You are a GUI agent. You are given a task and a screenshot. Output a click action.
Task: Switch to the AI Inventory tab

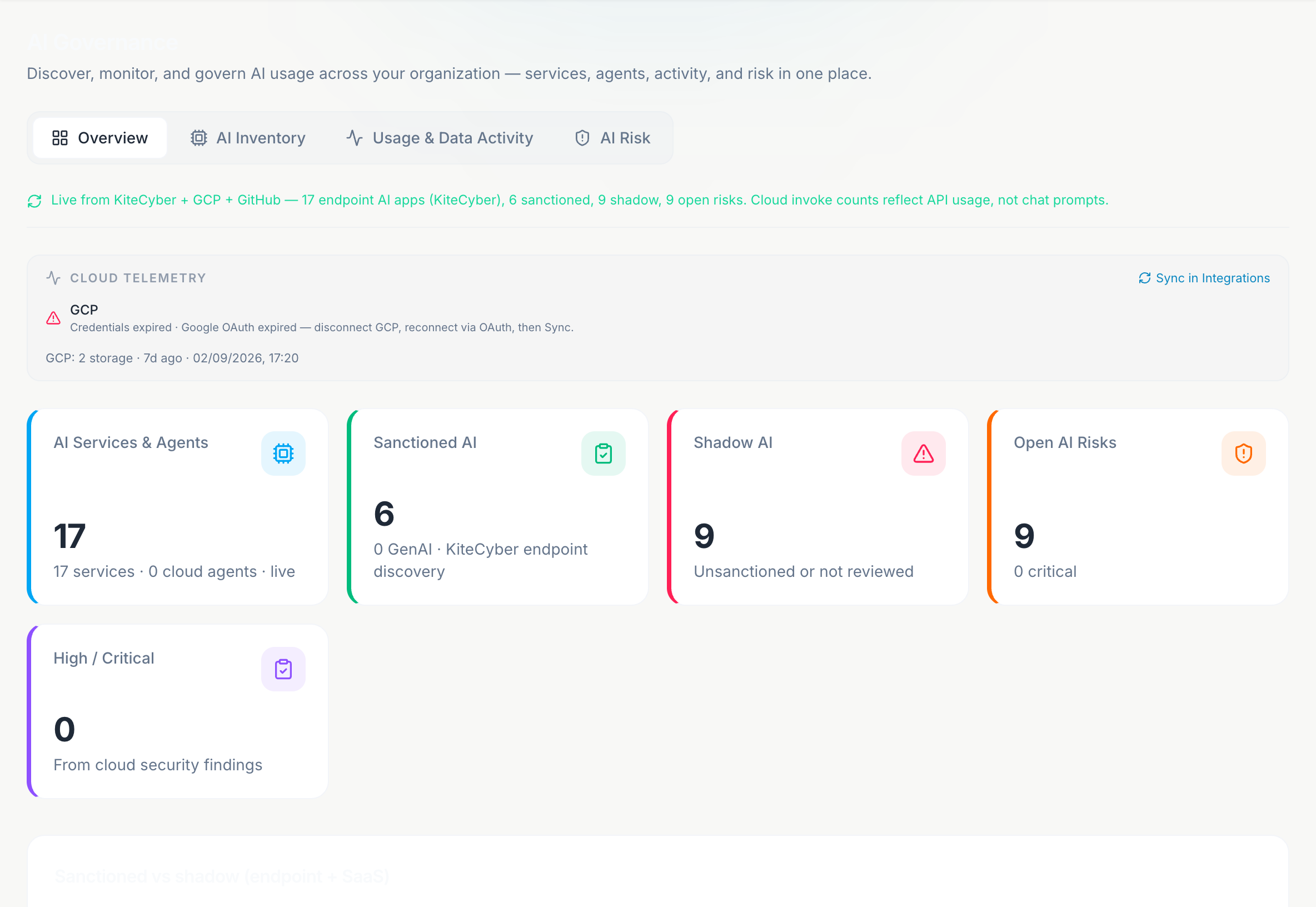point(248,137)
